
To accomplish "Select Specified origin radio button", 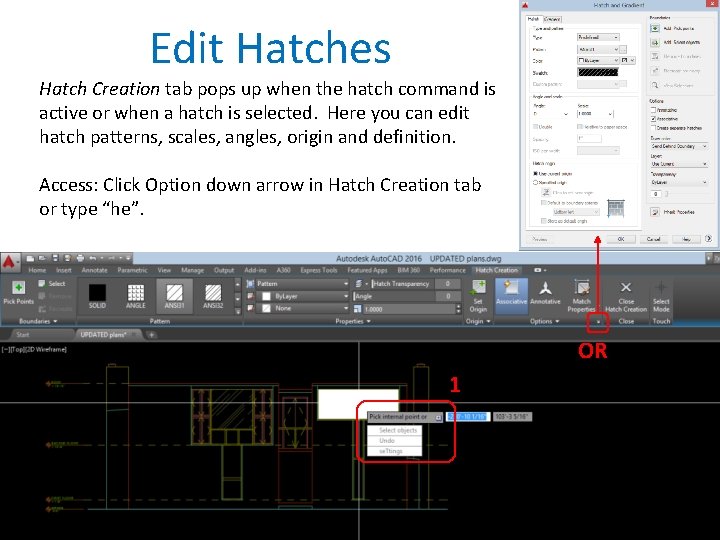I will (x=535, y=183).
